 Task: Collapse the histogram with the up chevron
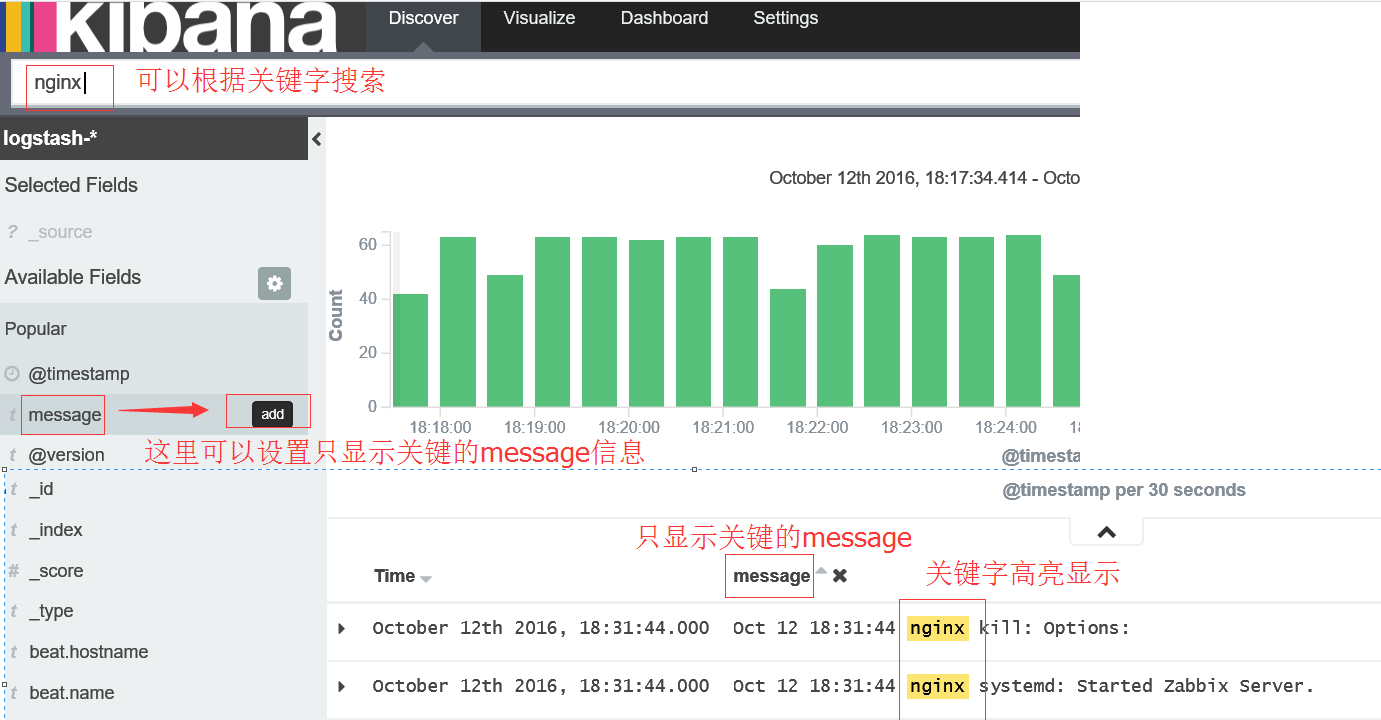tap(1106, 532)
